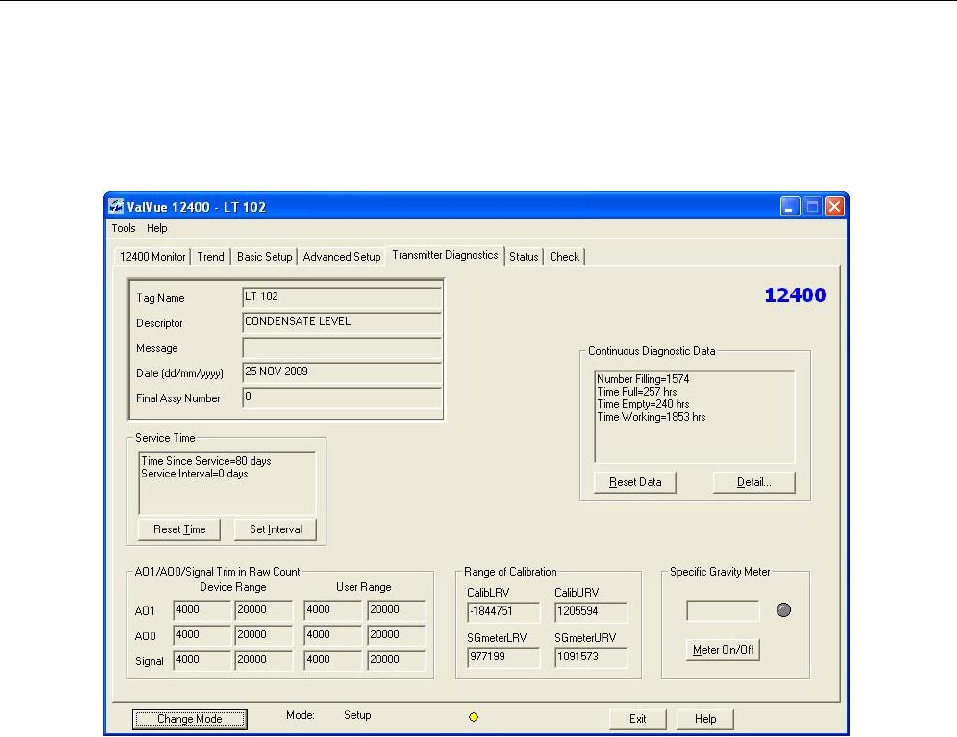This screenshot has width=957, height=737.
Task: Close the ValVue 12400 window
Action: click(x=834, y=207)
